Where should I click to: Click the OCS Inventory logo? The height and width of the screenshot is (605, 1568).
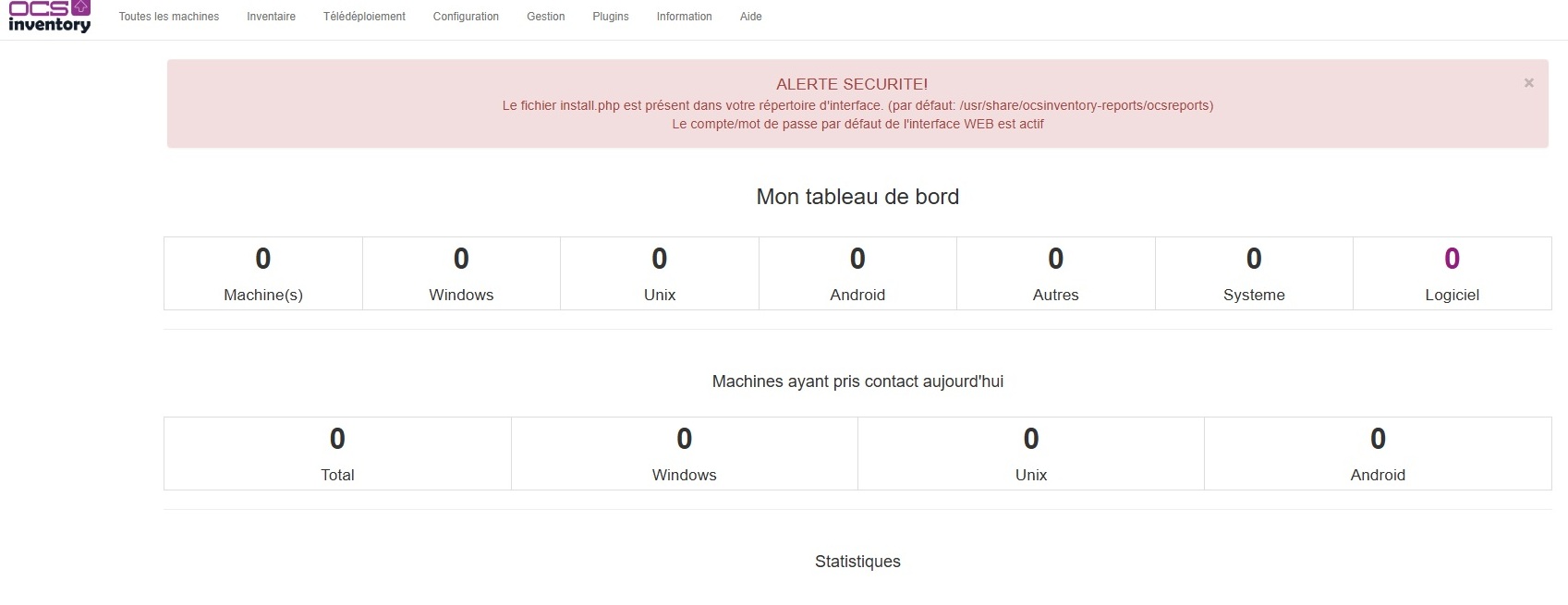tap(51, 17)
